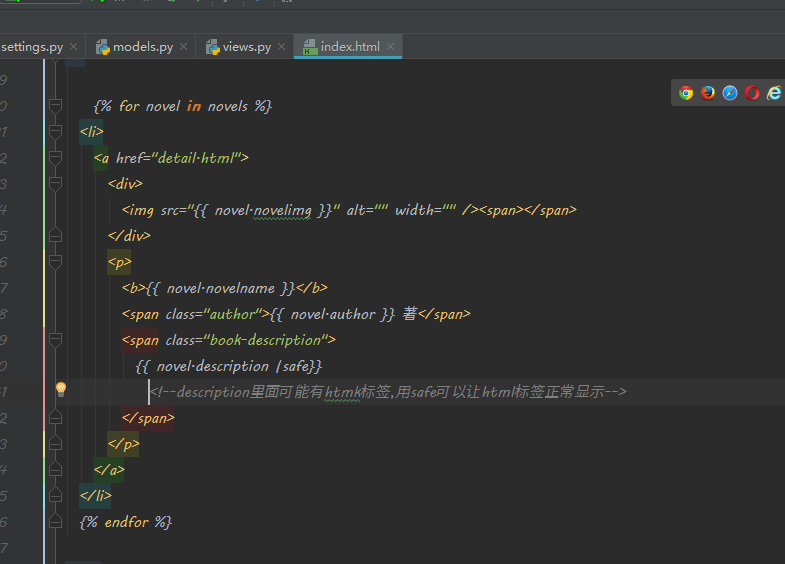Open page preview in Firefox browser
This screenshot has width=785, height=564.
coord(708,93)
